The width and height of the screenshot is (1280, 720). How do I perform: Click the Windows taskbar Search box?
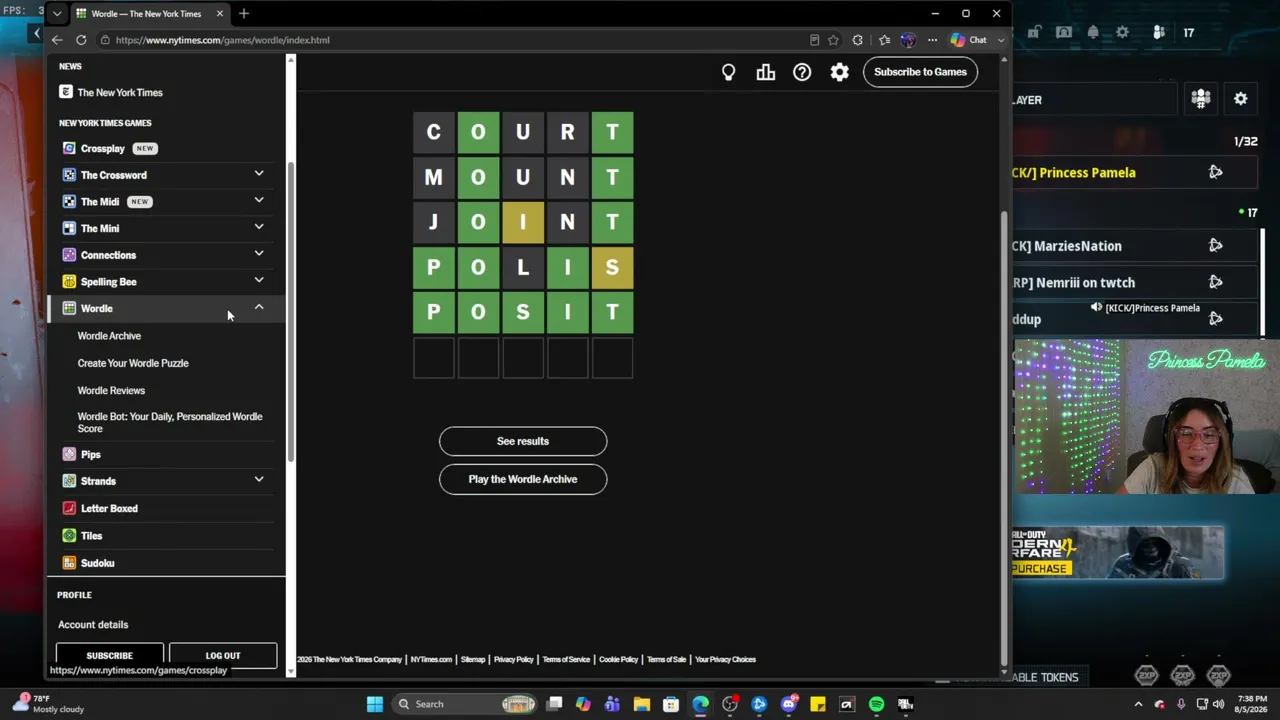click(x=466, y=704)
